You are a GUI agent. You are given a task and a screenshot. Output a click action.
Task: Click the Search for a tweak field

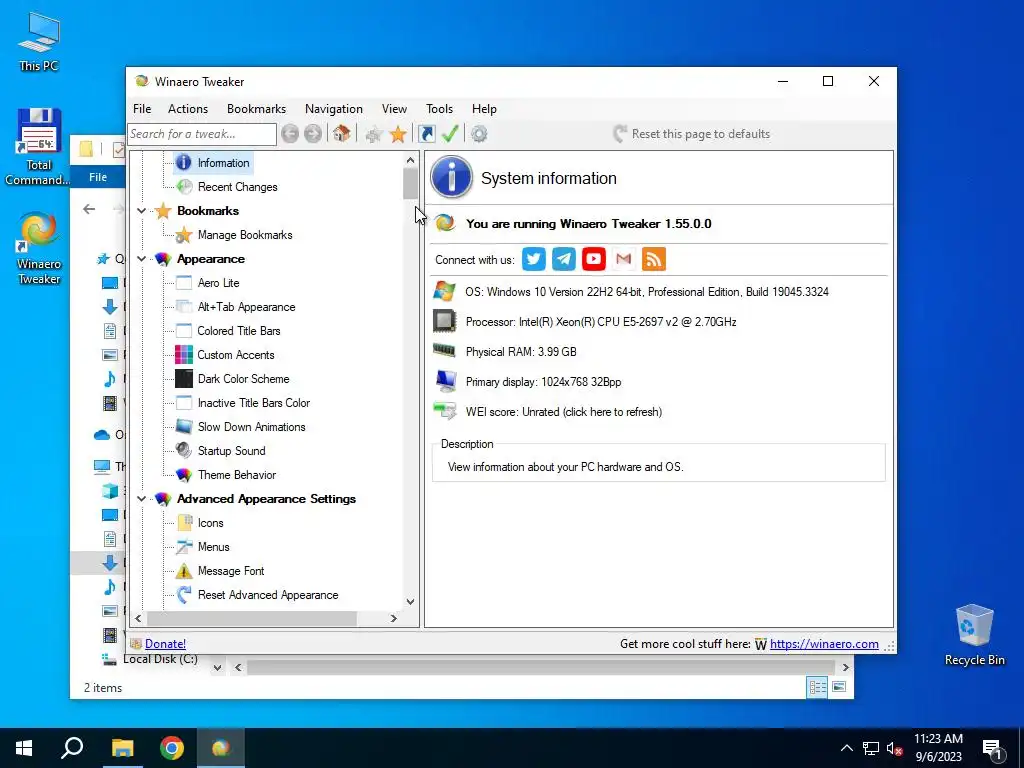[x=202, y=134]
